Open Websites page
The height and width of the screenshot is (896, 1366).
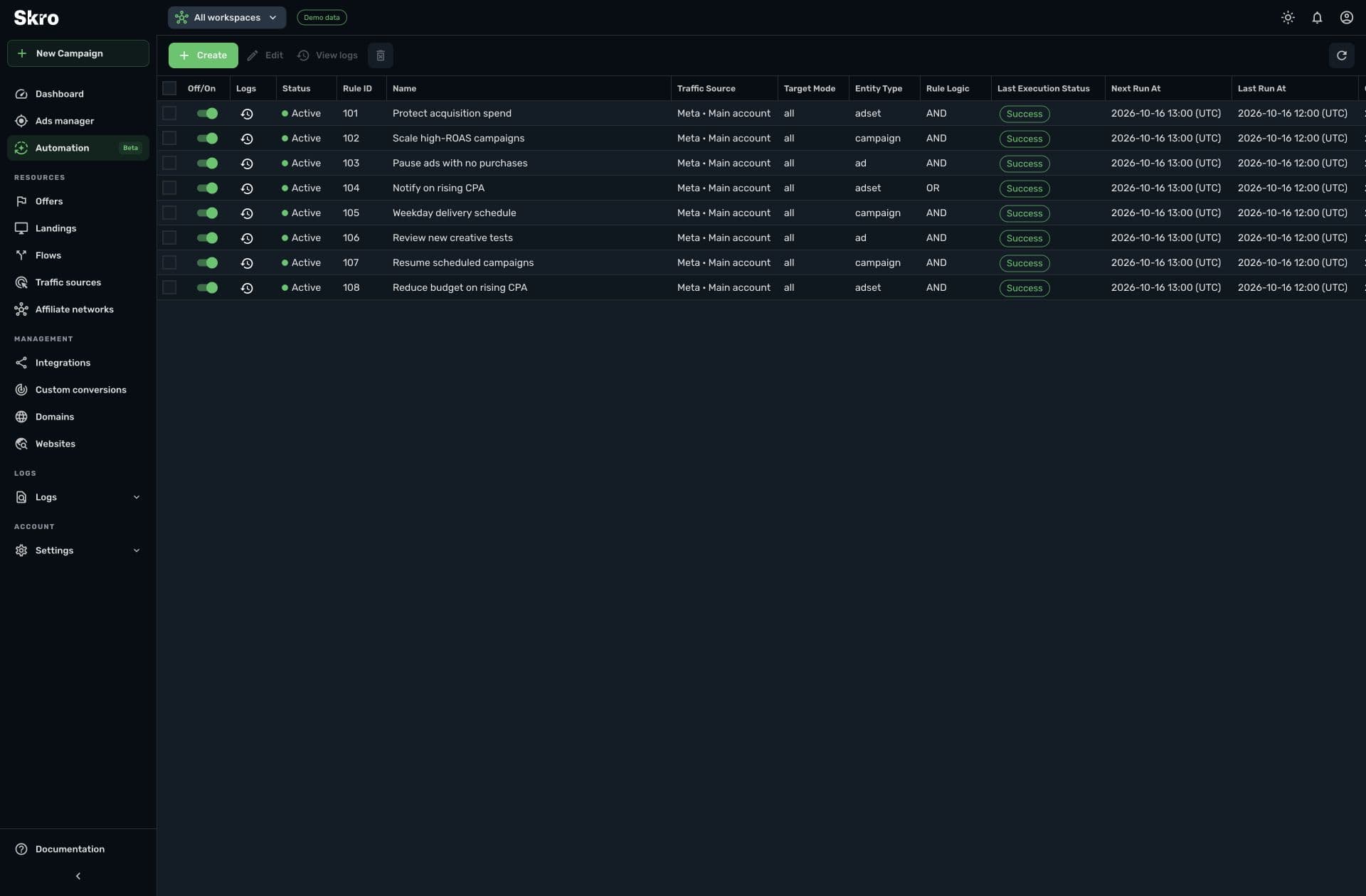pos(78,444)
